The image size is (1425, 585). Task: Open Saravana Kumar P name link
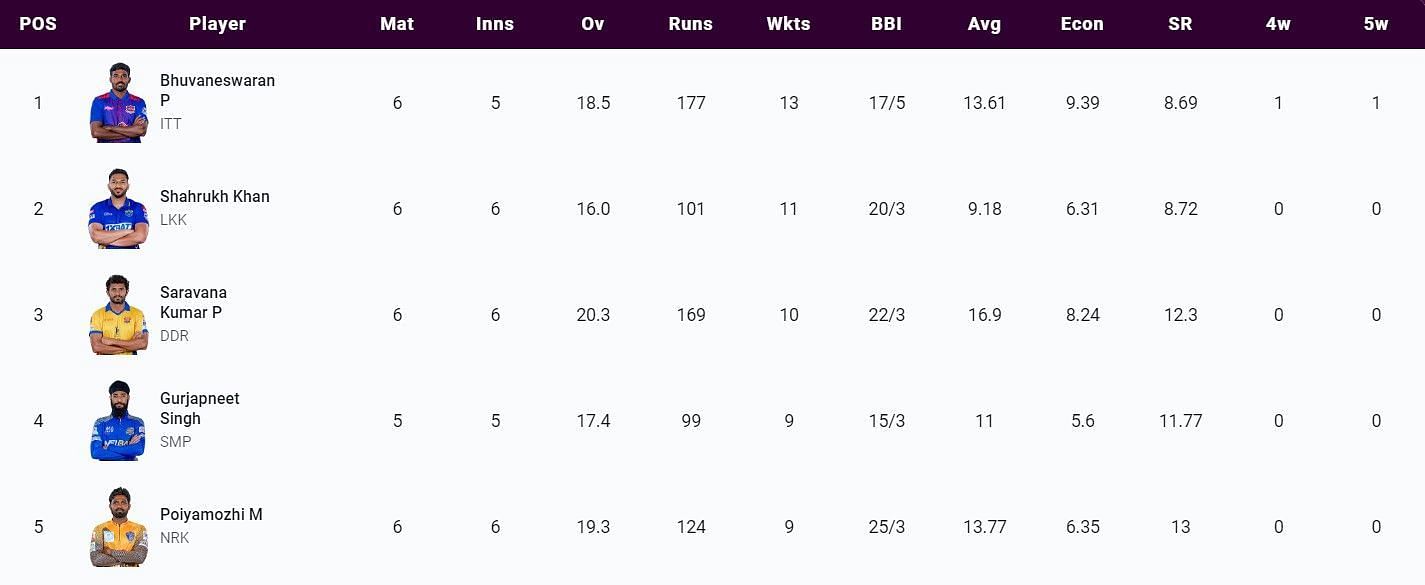click(x=193, y=302)
